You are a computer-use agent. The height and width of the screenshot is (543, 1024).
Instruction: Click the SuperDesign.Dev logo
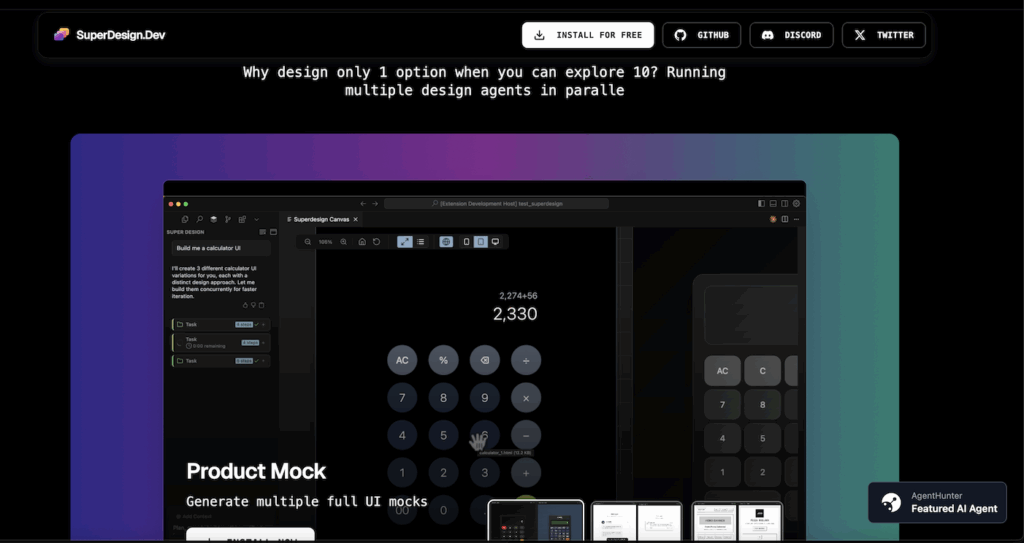110,35
